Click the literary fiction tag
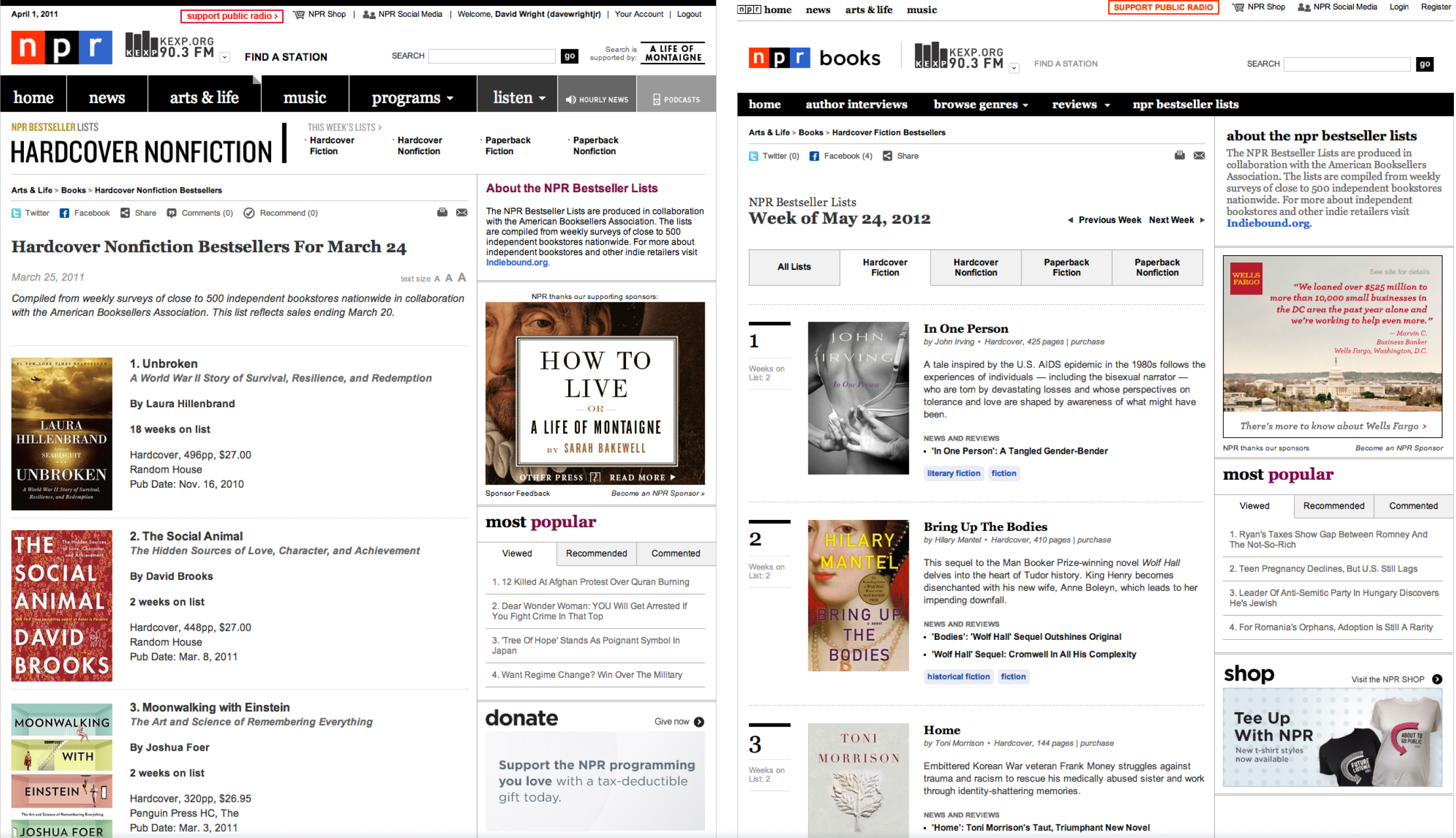Viewport: 1456px width, 838px height. [x=953, y=473]
